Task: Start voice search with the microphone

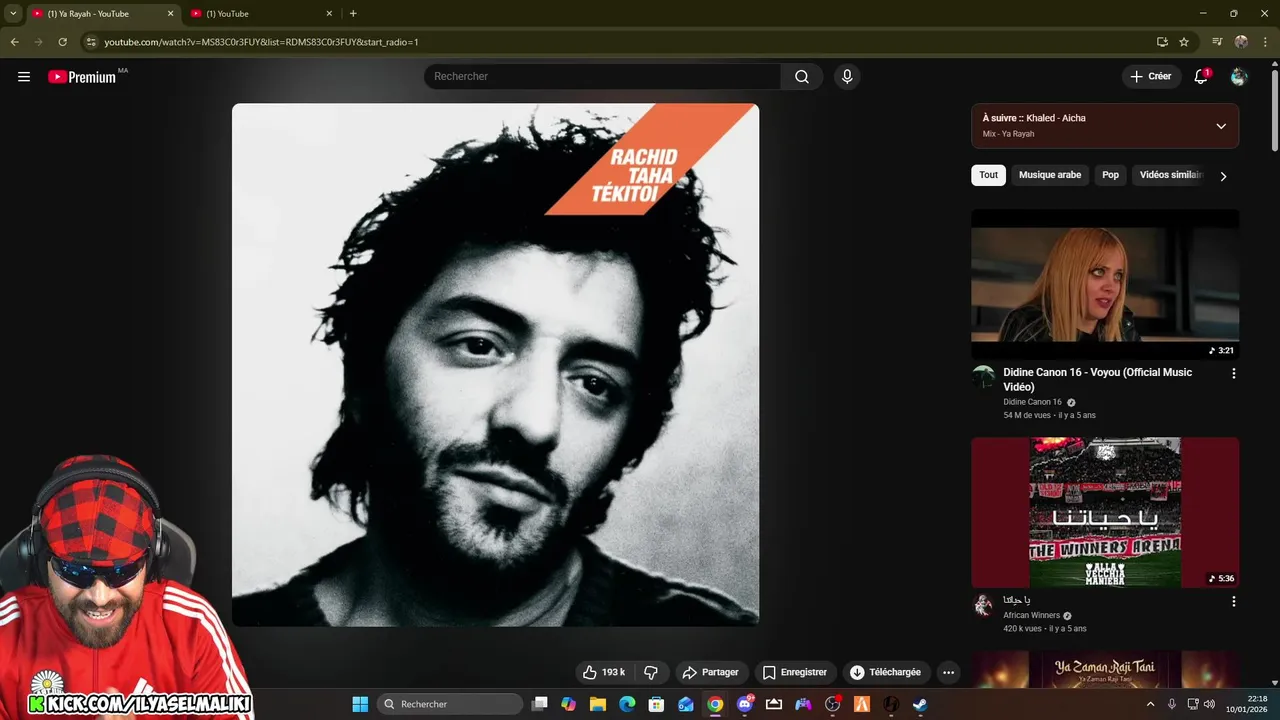Action: 847,77
